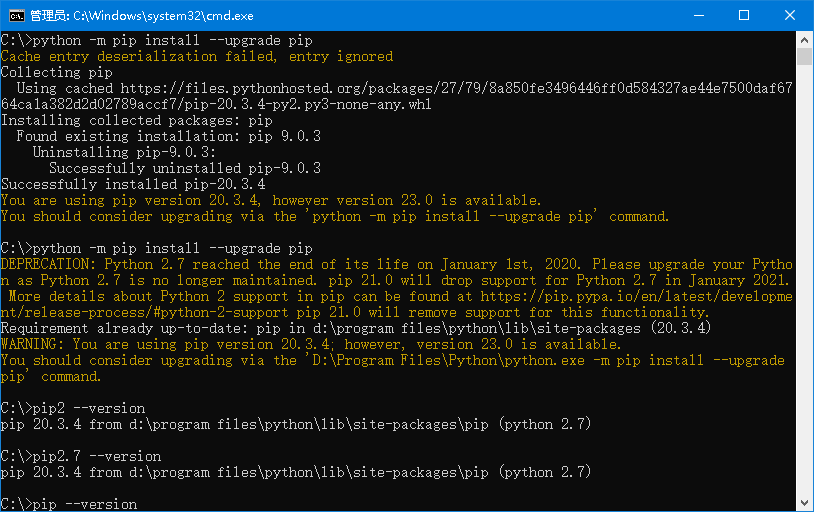Click 'Installing collected packages: pip' line
The height and width of the screenshot is (512, 814).
[137, 120]
